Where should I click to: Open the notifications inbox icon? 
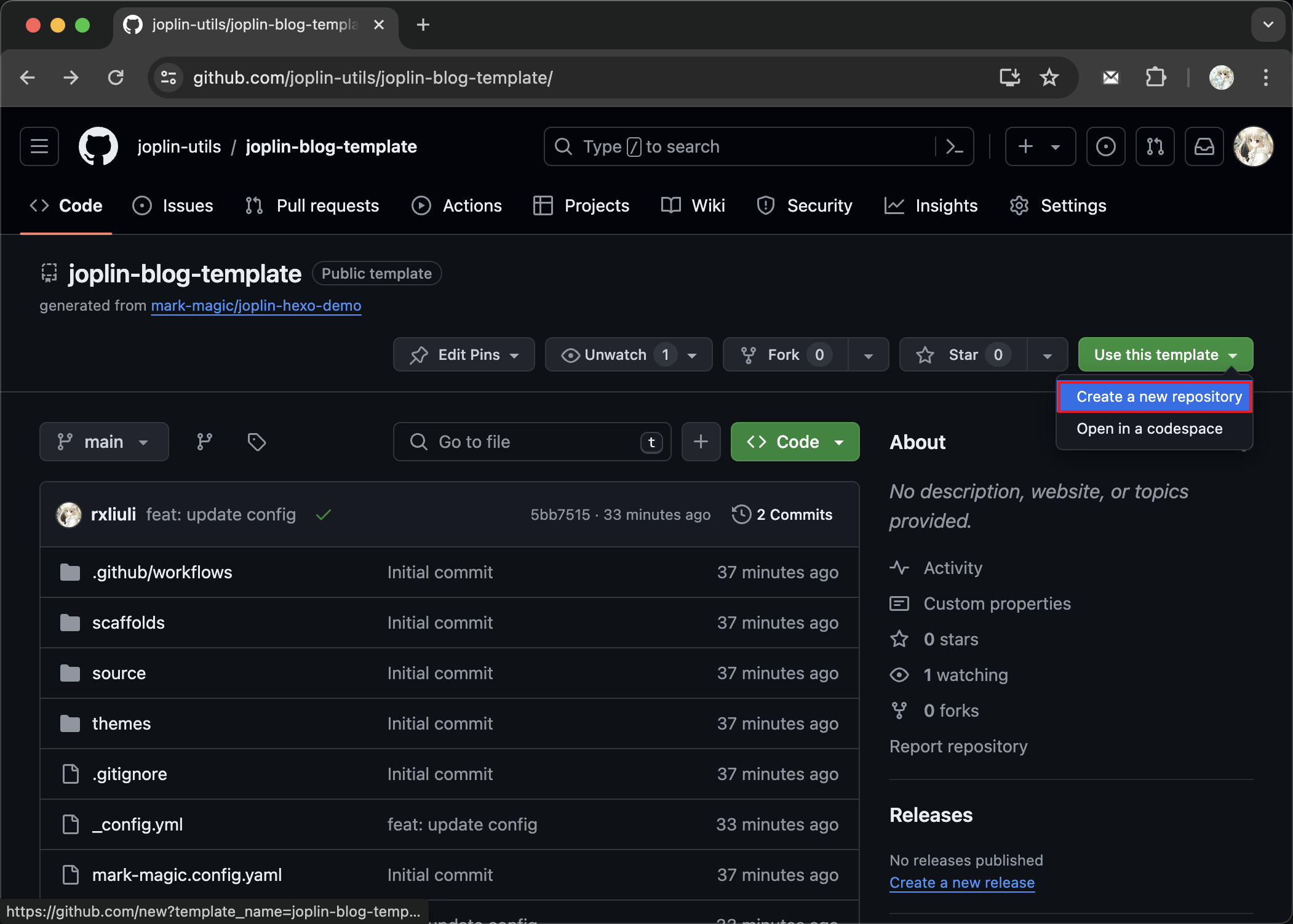(1204, 146)
